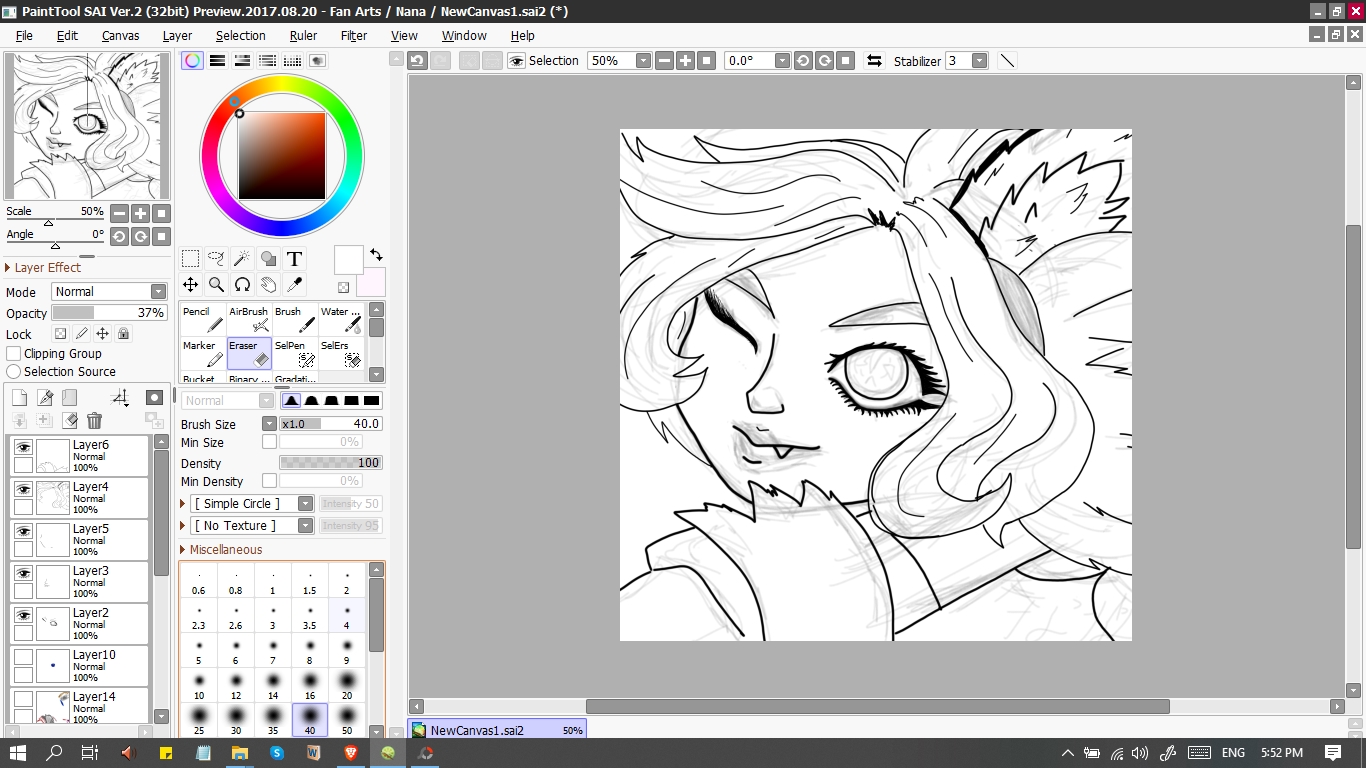Hide Layer5 with its eye icon
1366x768 pixels.
click(23, 531)
